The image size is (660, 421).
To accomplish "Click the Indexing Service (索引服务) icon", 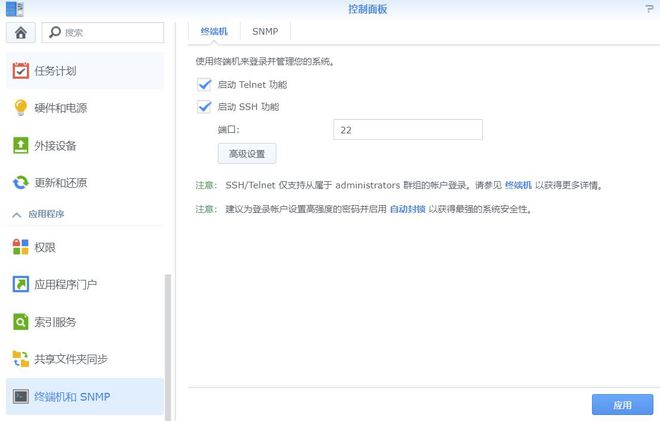I will (20, 322).
